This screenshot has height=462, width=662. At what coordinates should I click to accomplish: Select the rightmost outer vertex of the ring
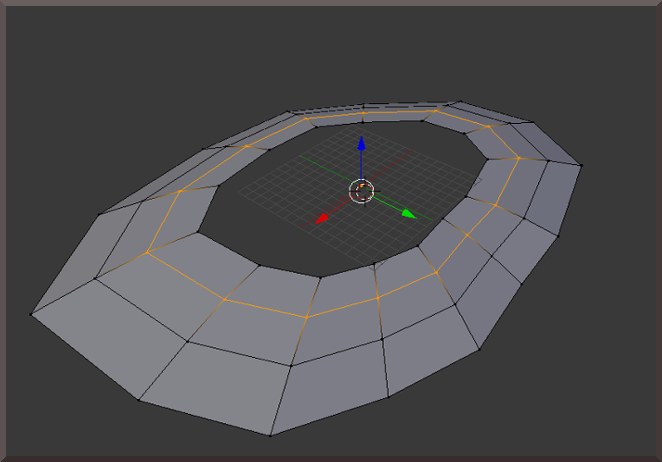[x=581, y=165]
